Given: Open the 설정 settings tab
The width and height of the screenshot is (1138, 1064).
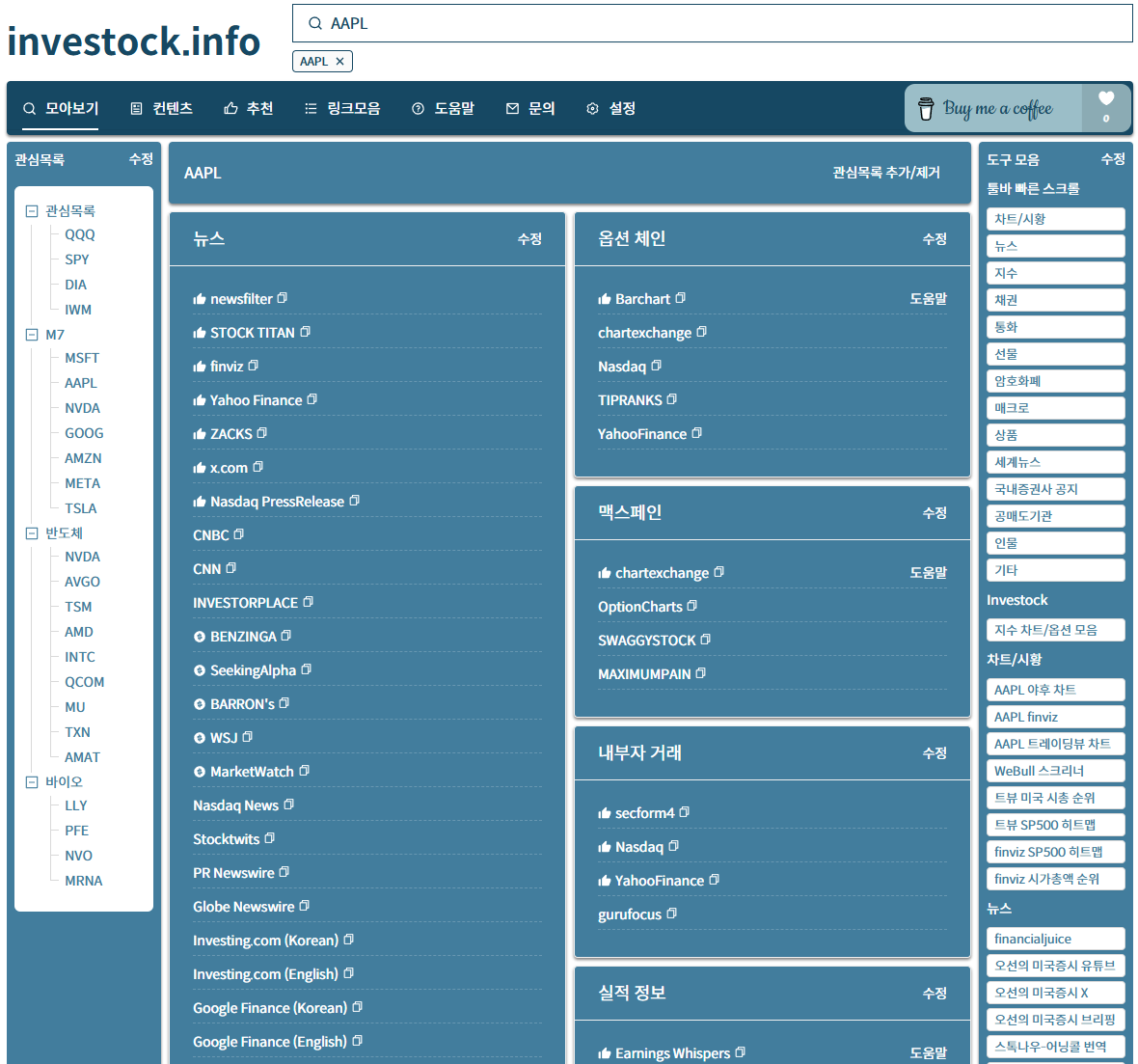Looking at the screenshot, I should [x=611, y=109].
